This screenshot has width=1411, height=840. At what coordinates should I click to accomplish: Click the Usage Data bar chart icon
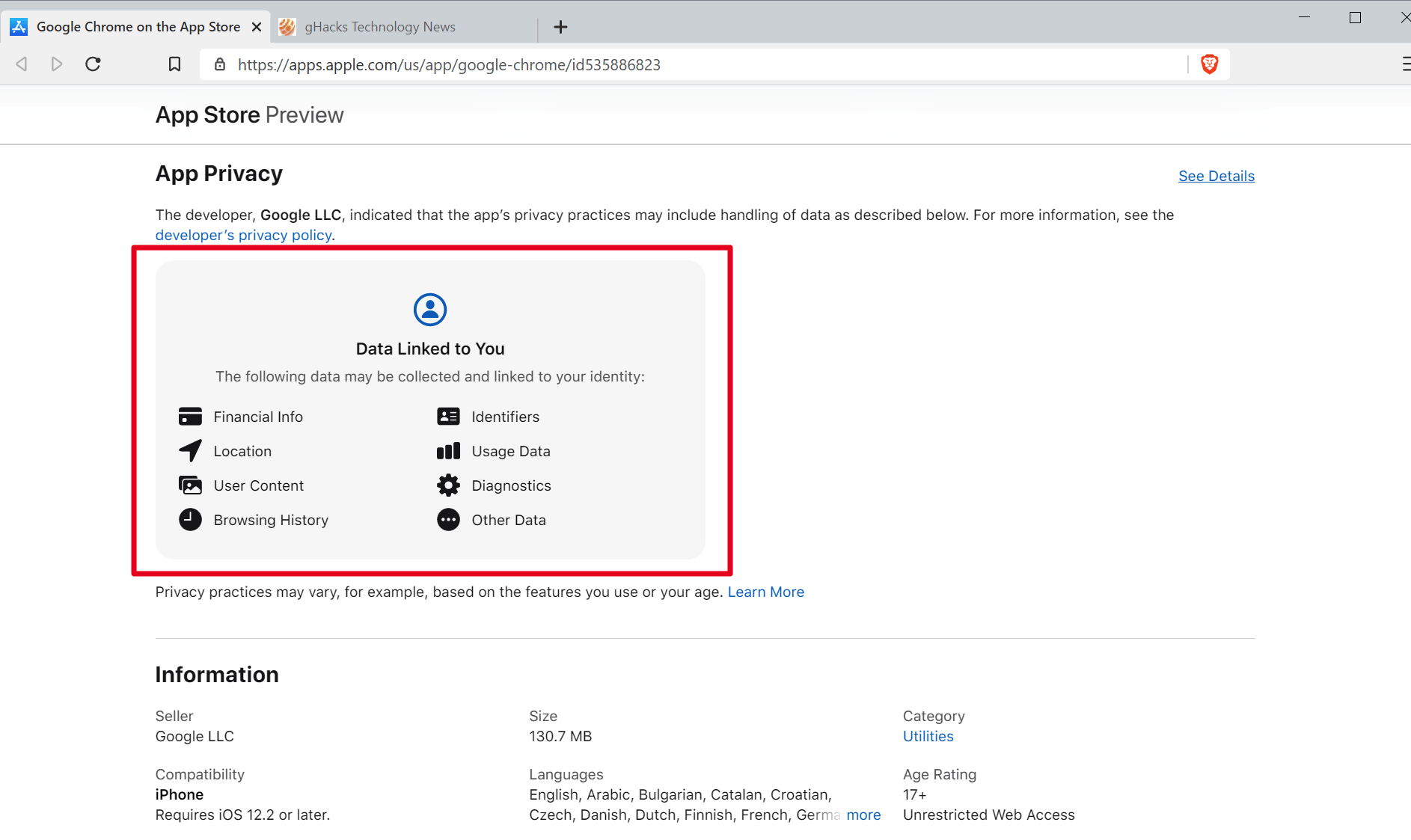pos(447,450)
